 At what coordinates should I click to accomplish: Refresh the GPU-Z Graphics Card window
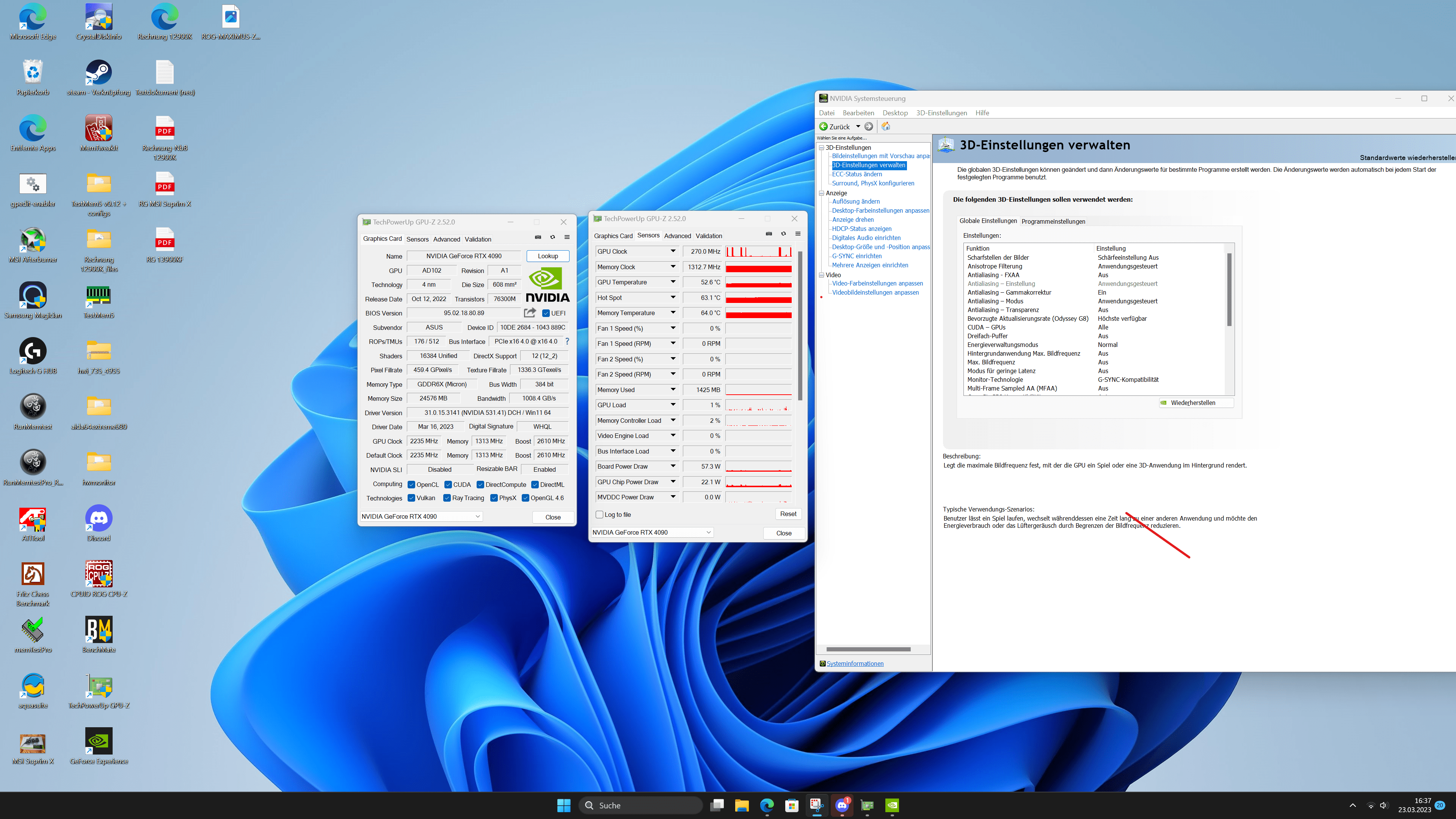(x=553, y=237)
